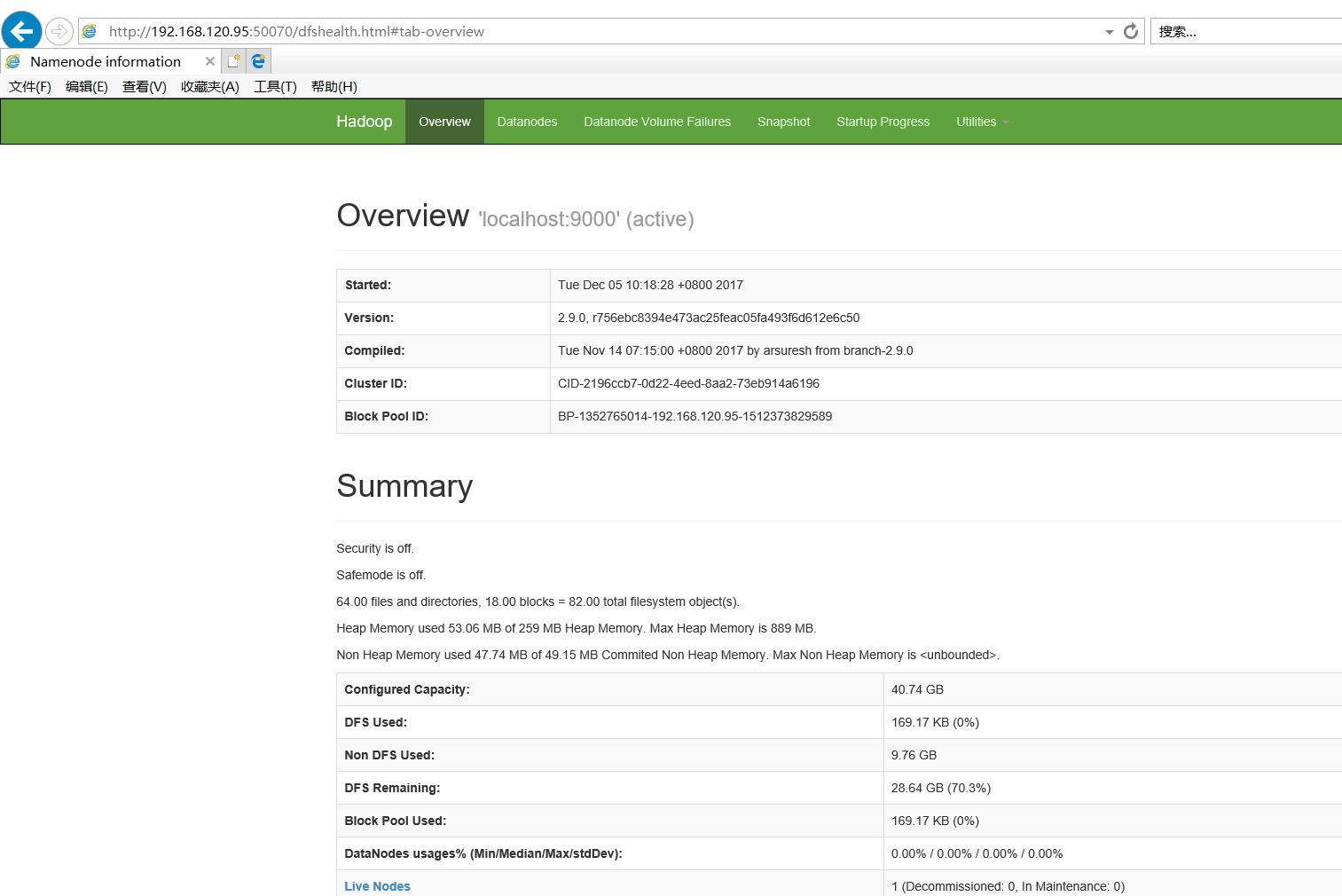Image resolution: width=1342 pixels, height=896 pixels.
Task: Click the Hadoop brand link
Action: point(365,122)
